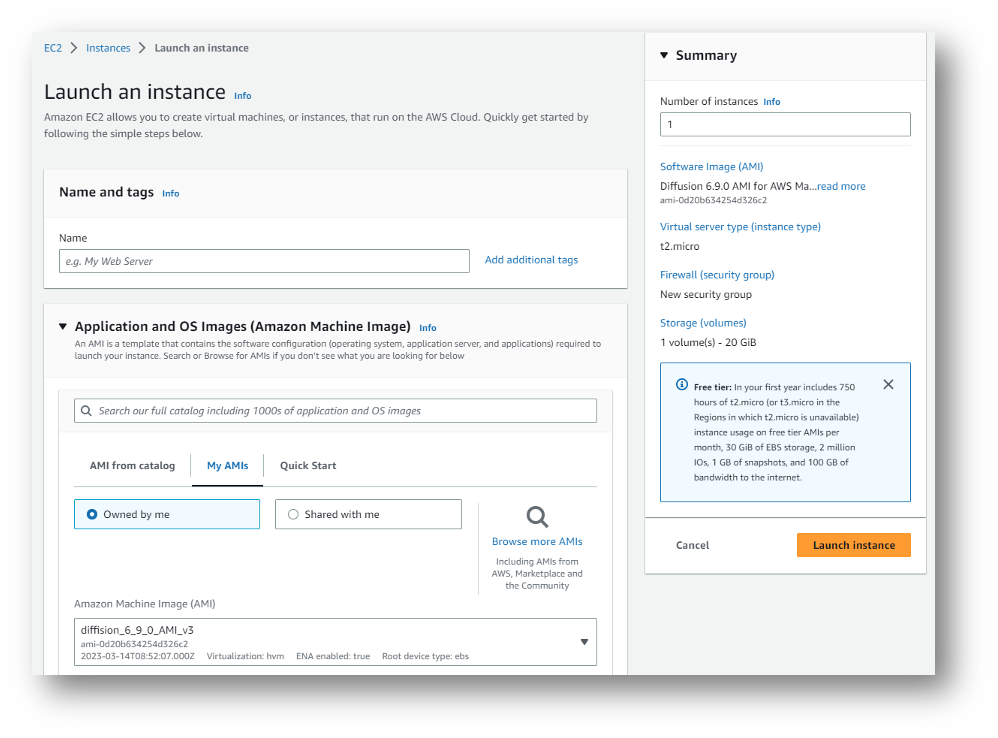Switch to the AMI from catalog tab
998x738 pixels.
point(133,465)
